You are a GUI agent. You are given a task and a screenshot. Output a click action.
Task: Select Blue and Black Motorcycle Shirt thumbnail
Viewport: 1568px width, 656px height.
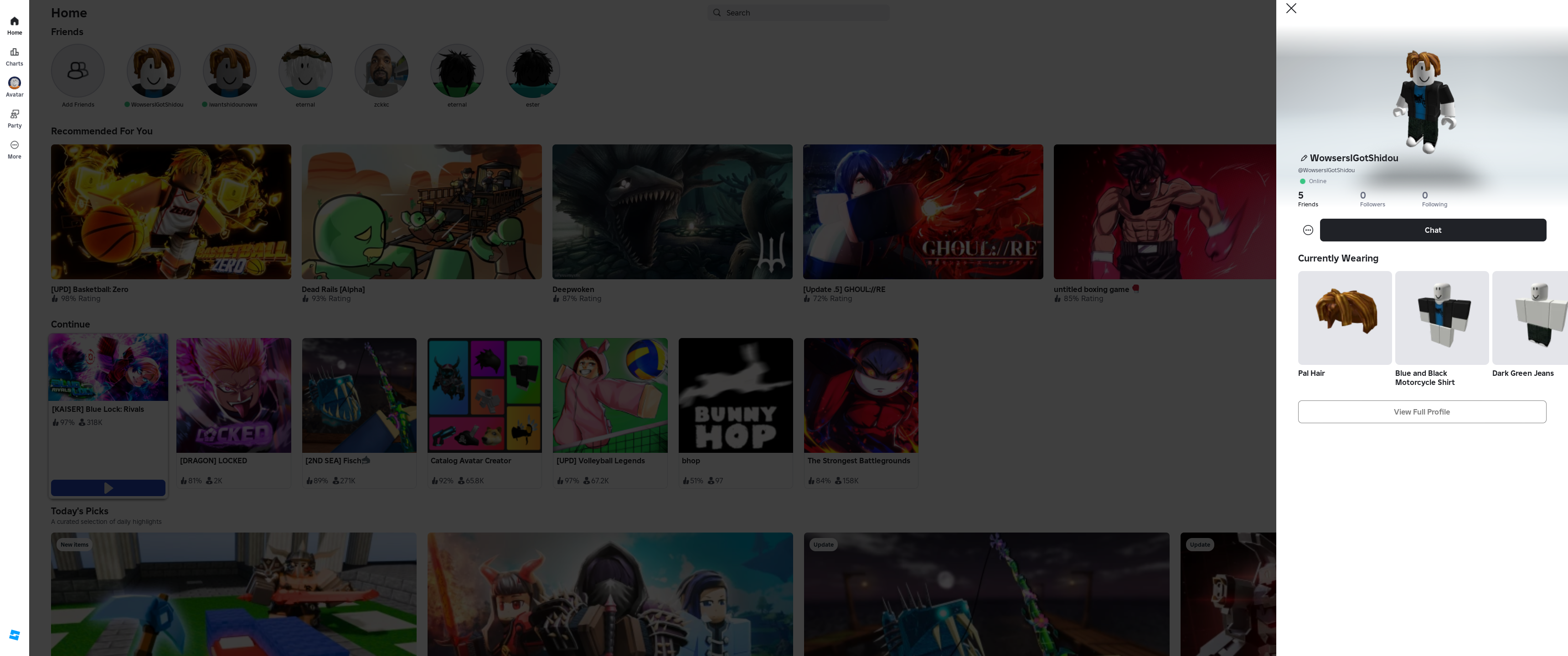point(1441,318)
